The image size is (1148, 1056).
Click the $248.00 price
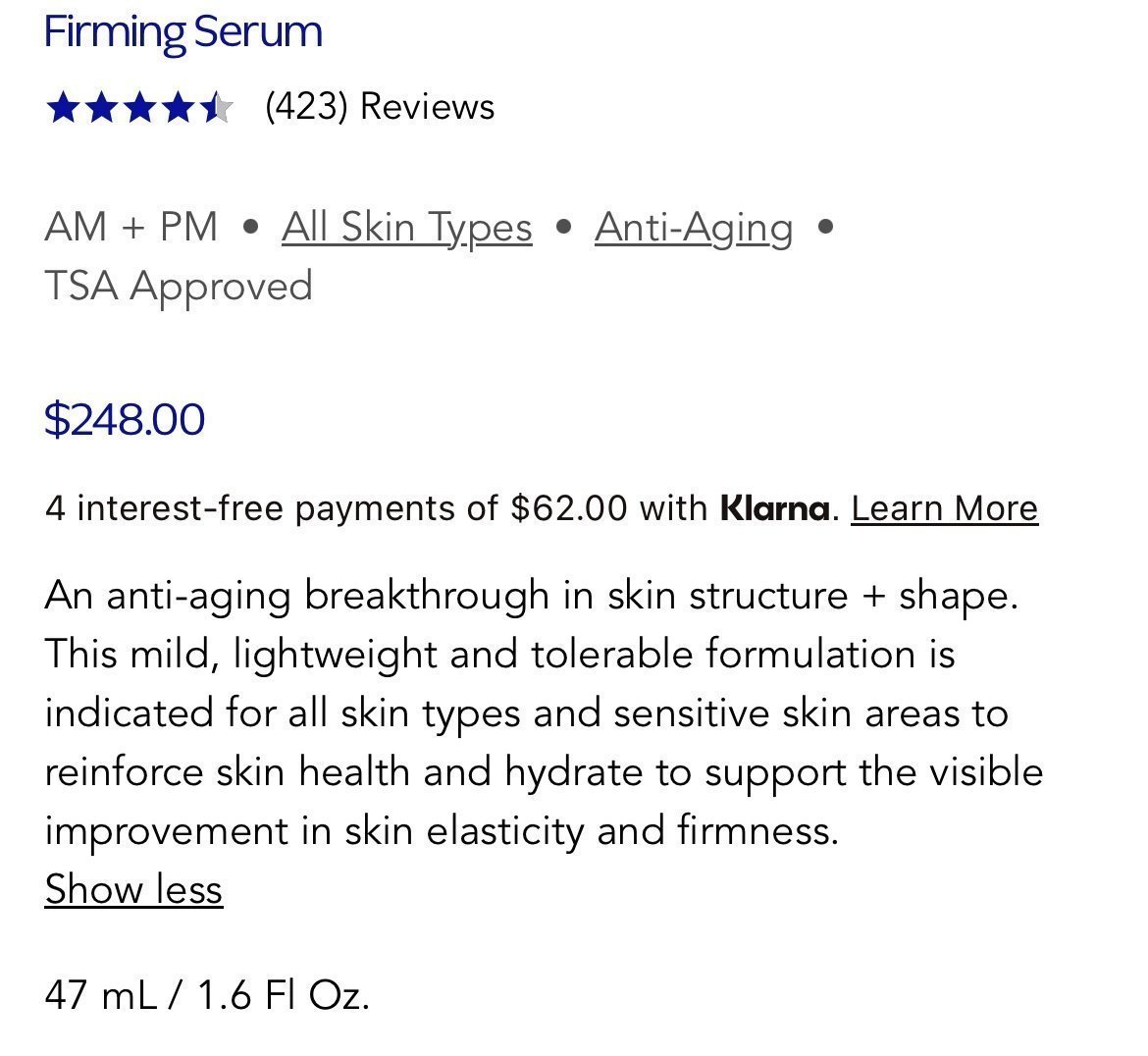[x=125, y=419]
